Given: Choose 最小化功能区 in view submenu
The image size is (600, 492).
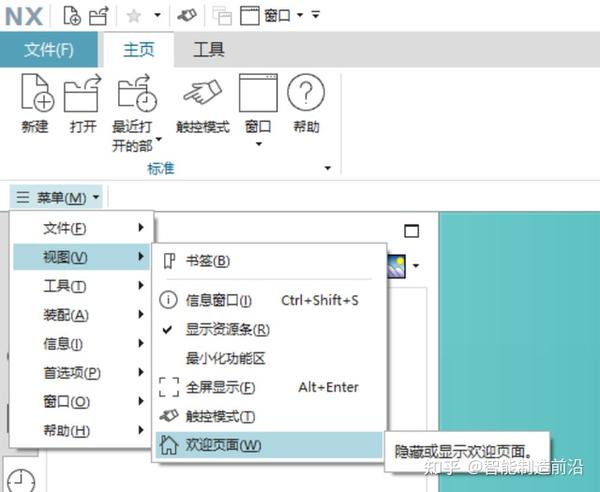Looking at the screenshot, I should point(269,358).
